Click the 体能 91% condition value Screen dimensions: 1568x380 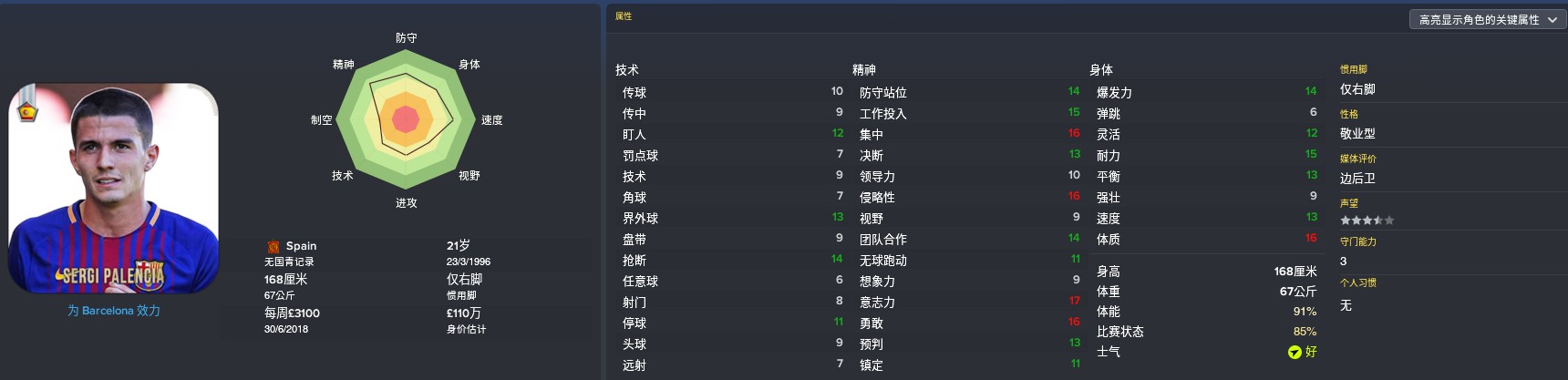click(1305, 312)
